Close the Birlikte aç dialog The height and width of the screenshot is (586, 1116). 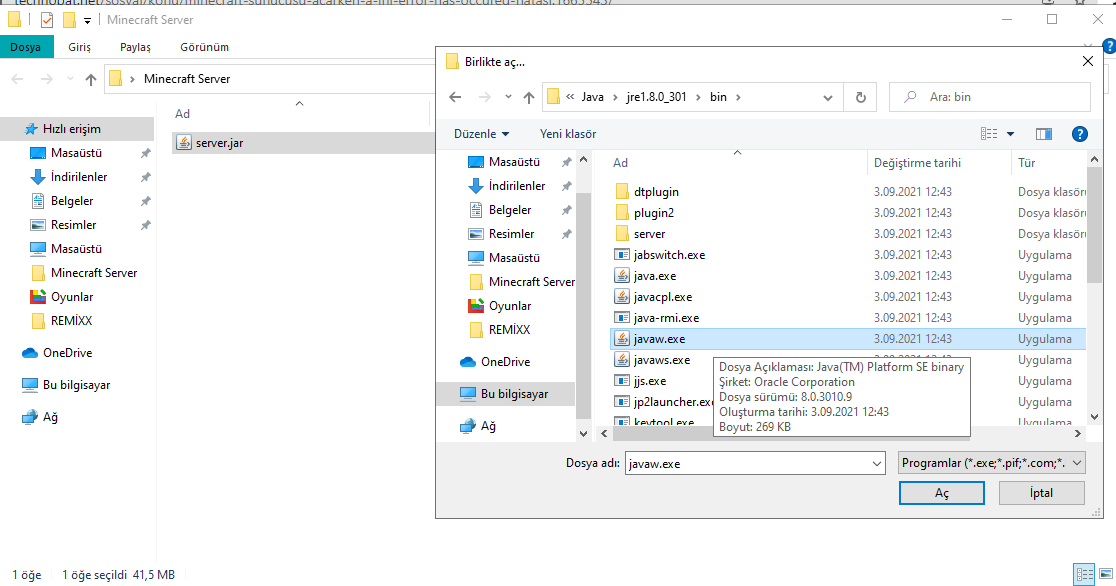tap(1088, 61)
